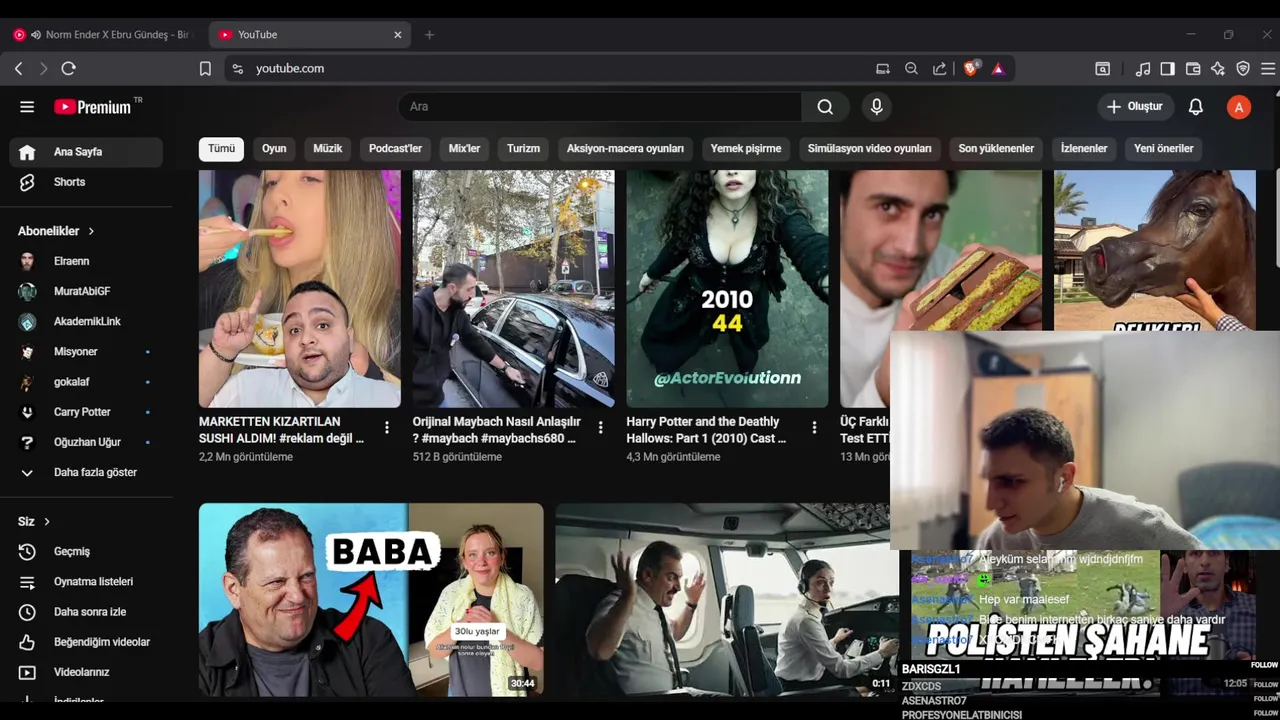
Task: Open the account avatar menu
Action: (x=1239, y=107)
